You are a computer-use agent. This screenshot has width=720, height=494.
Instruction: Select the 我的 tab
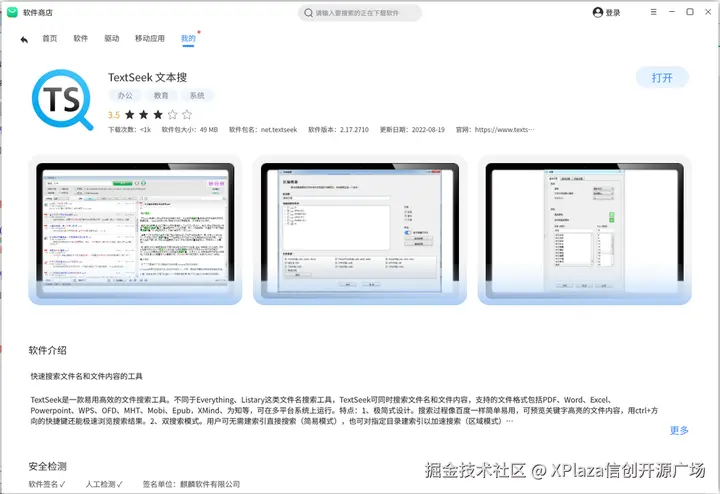click(188, 39)
